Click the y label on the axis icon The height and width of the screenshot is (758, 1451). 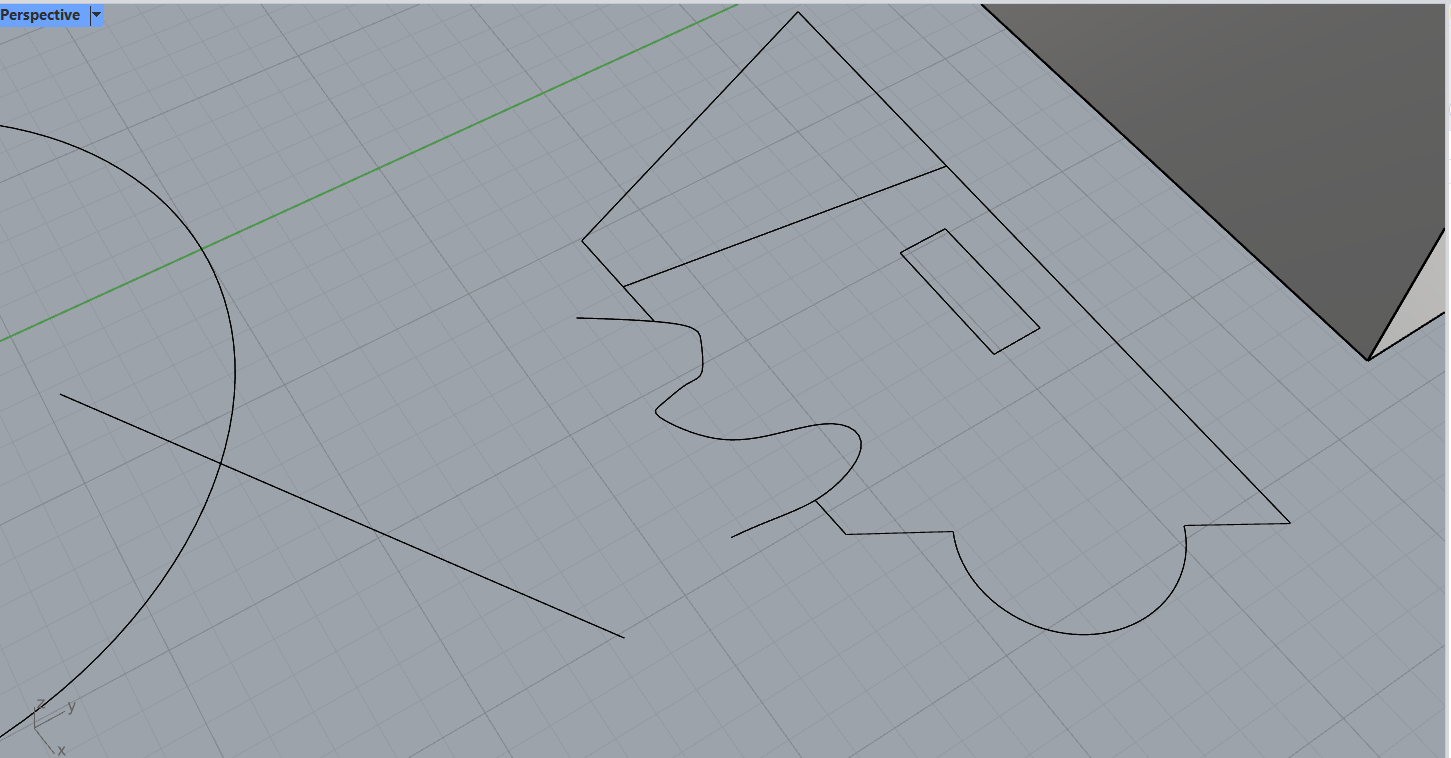[x=71, y=707]
